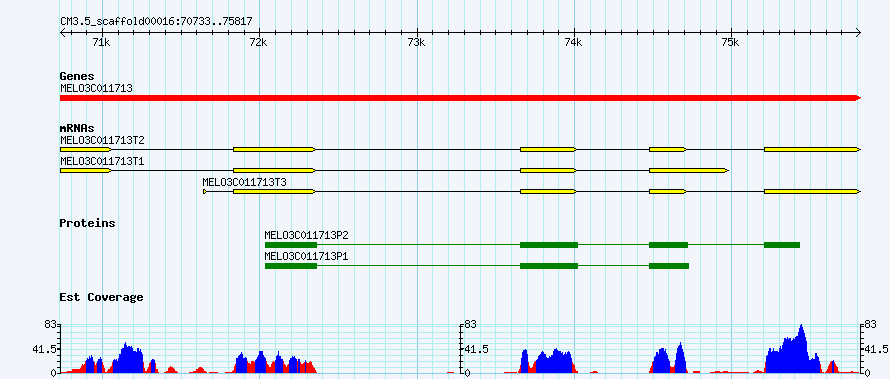The width and height of the screenshot is (890, 379).
Task: Open the MELO3C011713T2 transcript label
Action: (102, 140)
